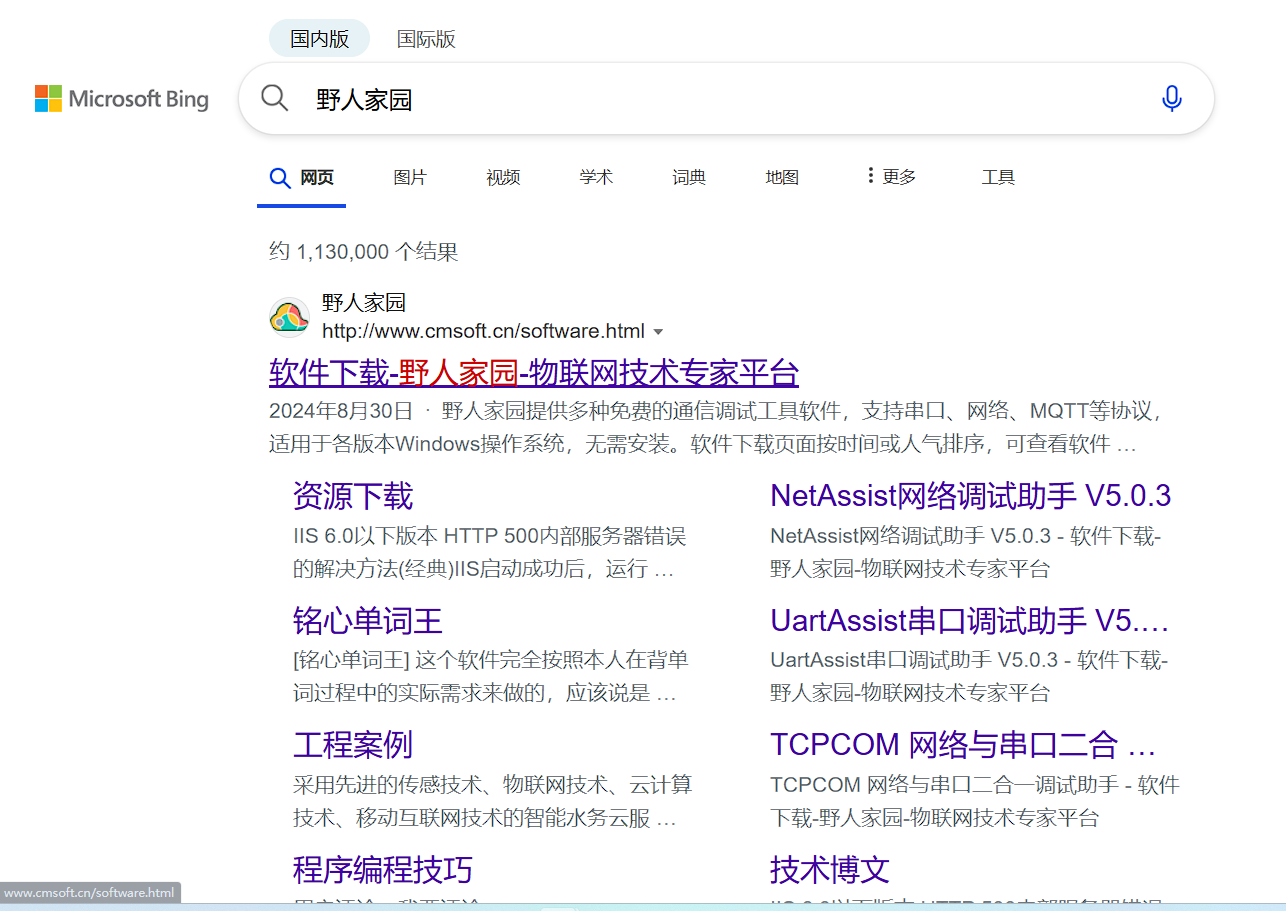Open the 程序编程技巧 sublink
The image size is (1286, 911).
click(x=383, y=869)
